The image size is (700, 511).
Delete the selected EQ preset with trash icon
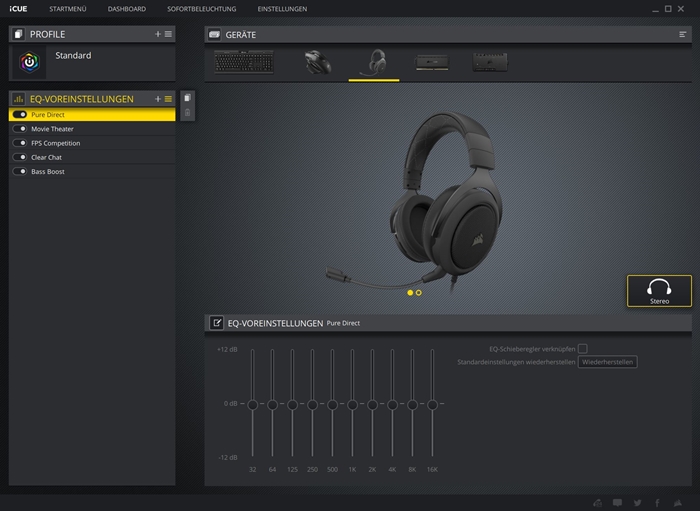(x=188, y=112)
